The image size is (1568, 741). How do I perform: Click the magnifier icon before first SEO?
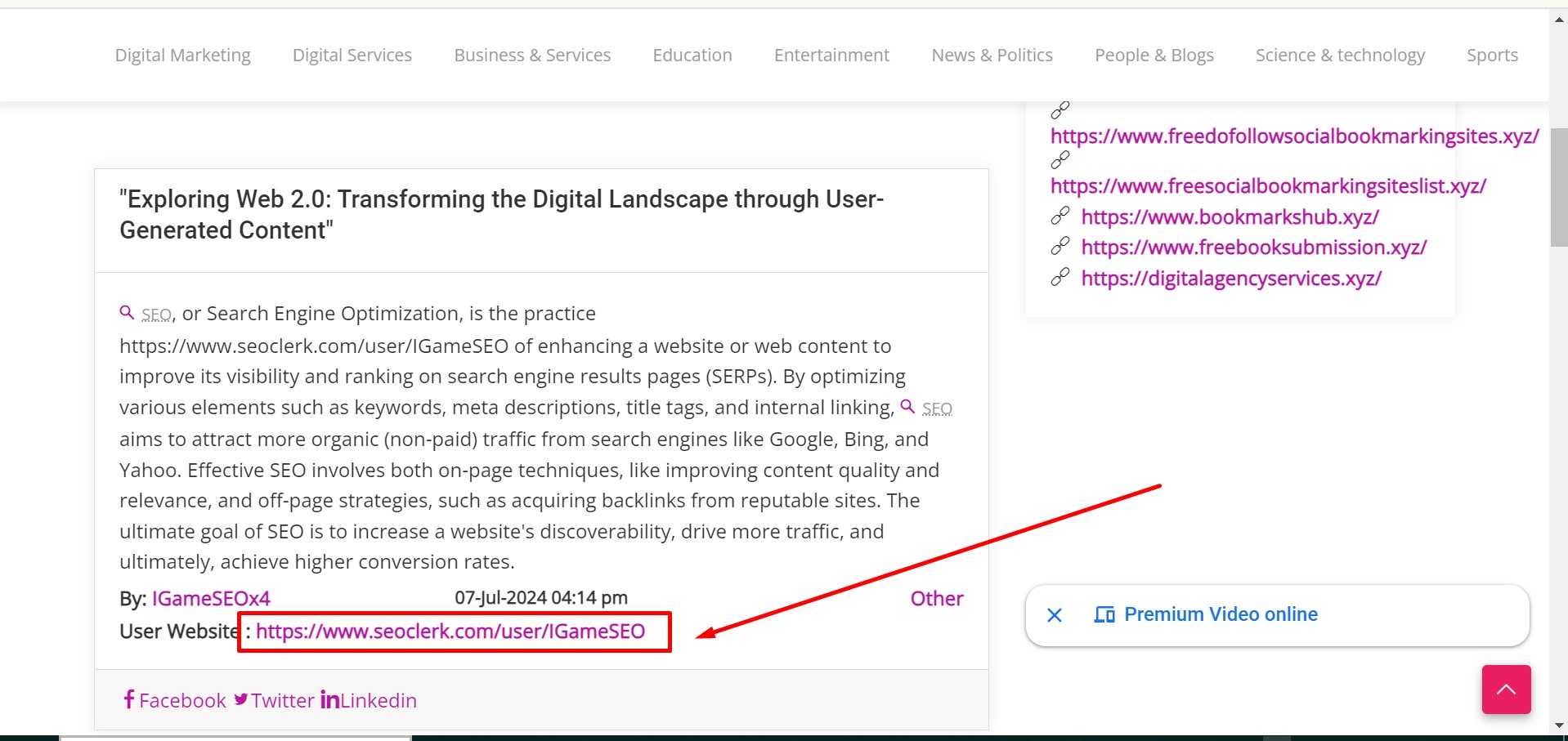click(x=127, y=313)
